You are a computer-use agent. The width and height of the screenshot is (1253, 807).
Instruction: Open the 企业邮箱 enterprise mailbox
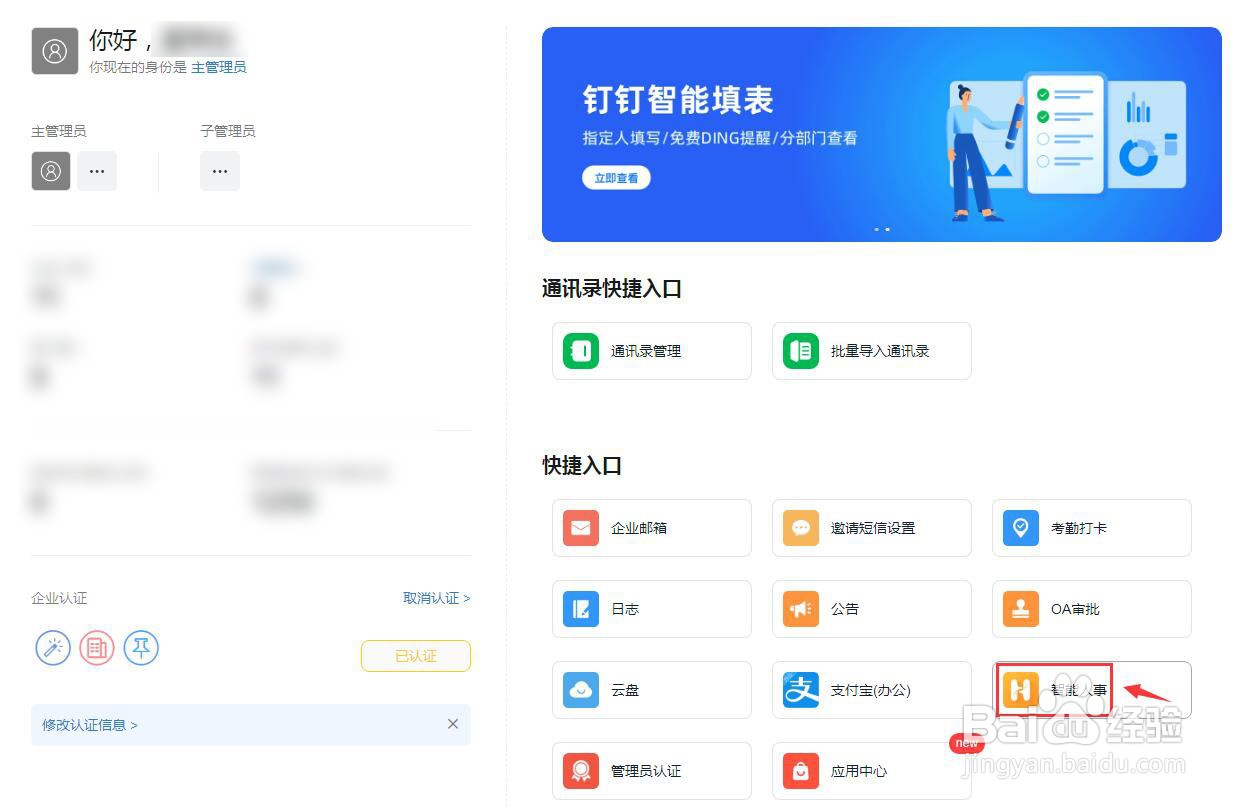(x=651, y=528)
